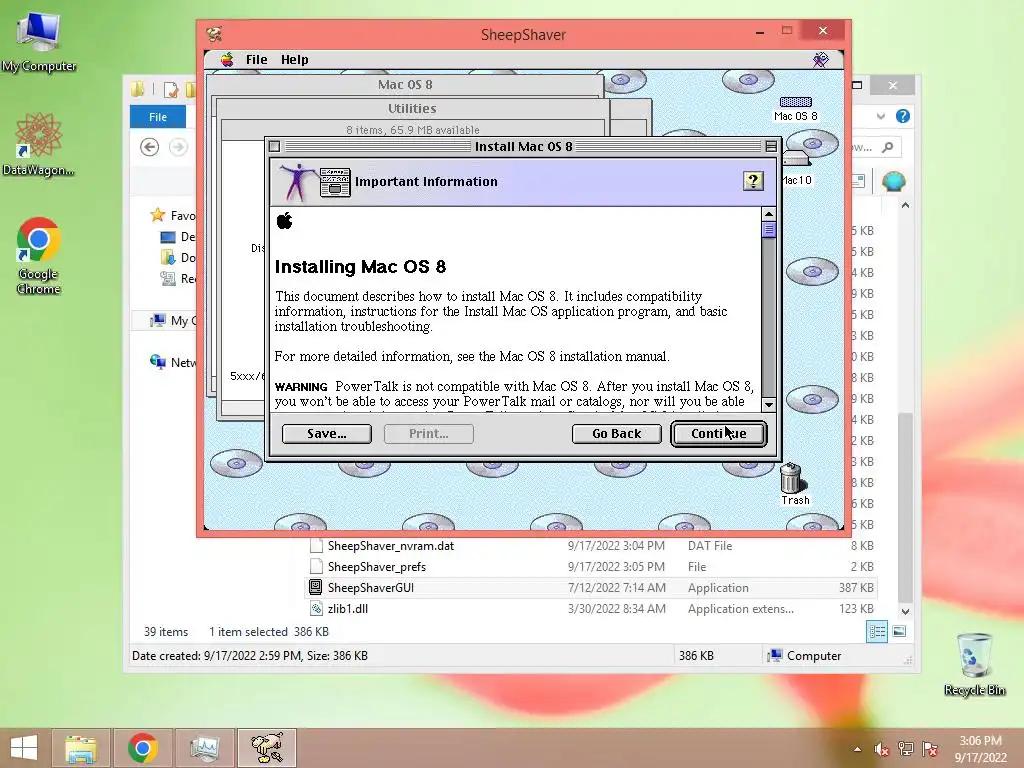The image size is (1024, 768).
Task: Click the Windows Start button
Action: coord(24,748)
